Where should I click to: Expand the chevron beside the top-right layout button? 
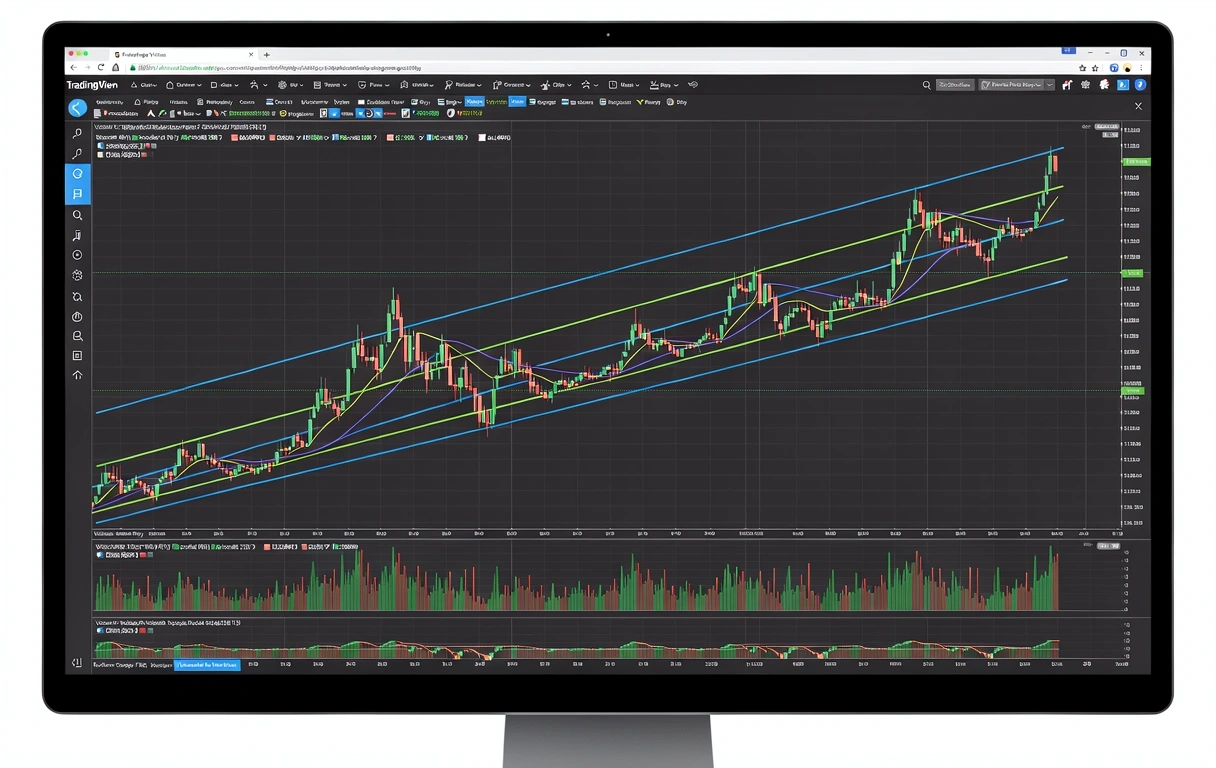tap(1050, 86)
